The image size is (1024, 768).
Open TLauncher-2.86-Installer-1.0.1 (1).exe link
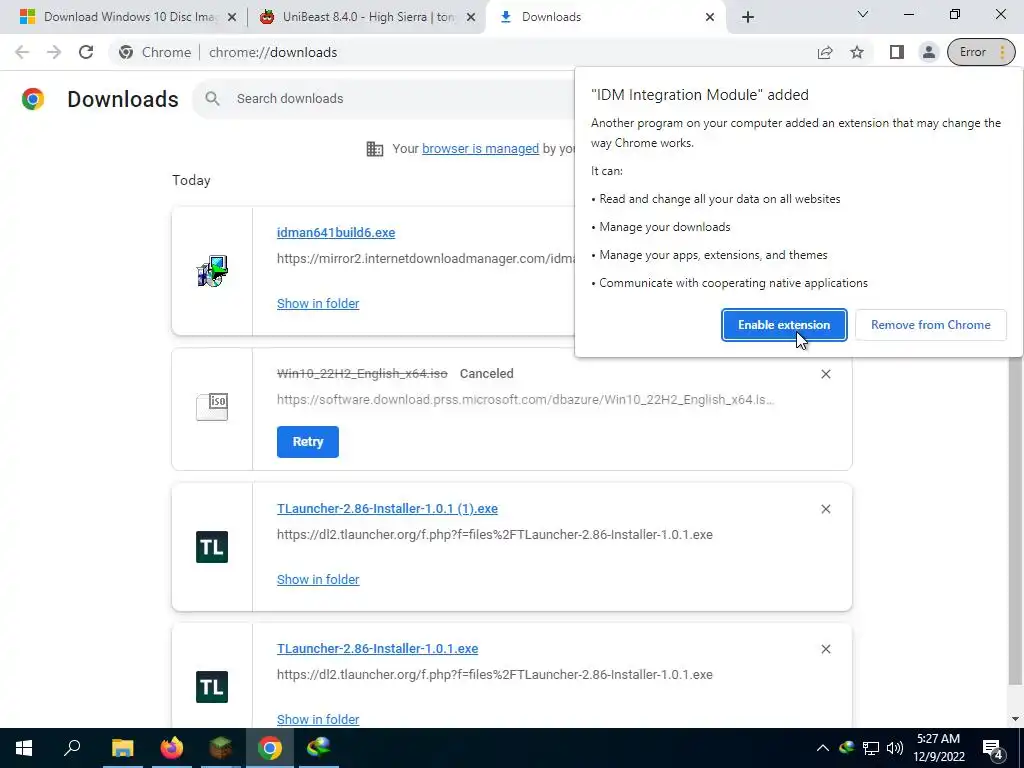(387, 509)
